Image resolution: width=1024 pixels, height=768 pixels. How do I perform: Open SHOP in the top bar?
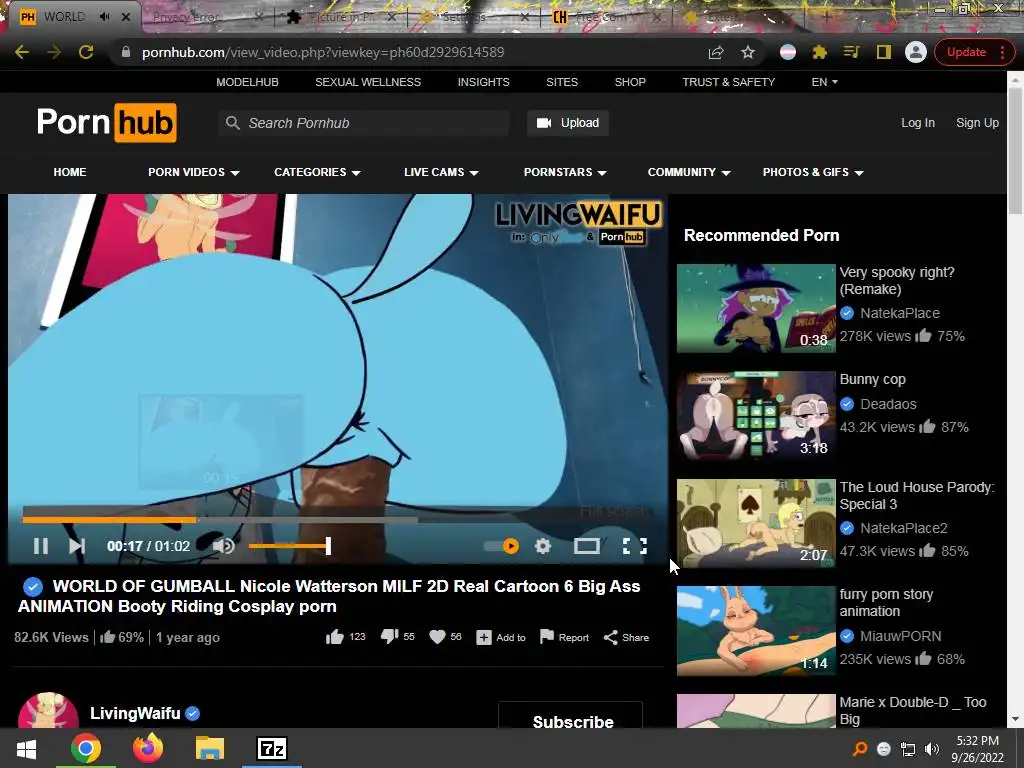pos(630,82)
